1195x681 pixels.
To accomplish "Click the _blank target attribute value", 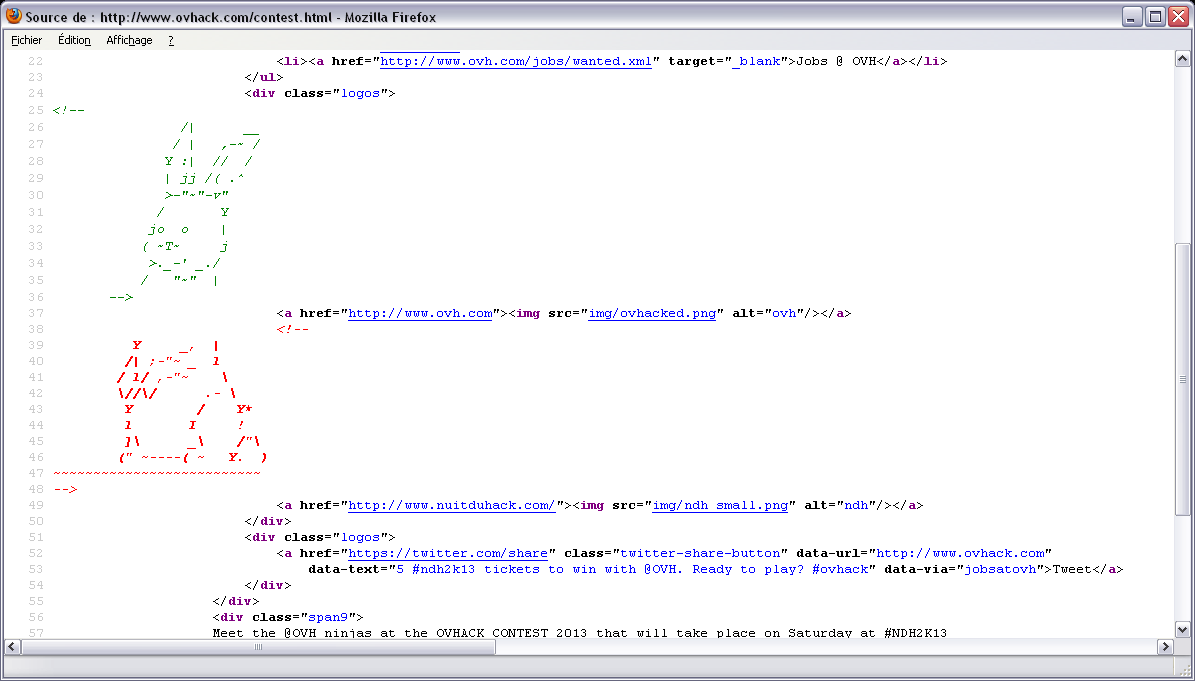I will [x=756, y=62].
